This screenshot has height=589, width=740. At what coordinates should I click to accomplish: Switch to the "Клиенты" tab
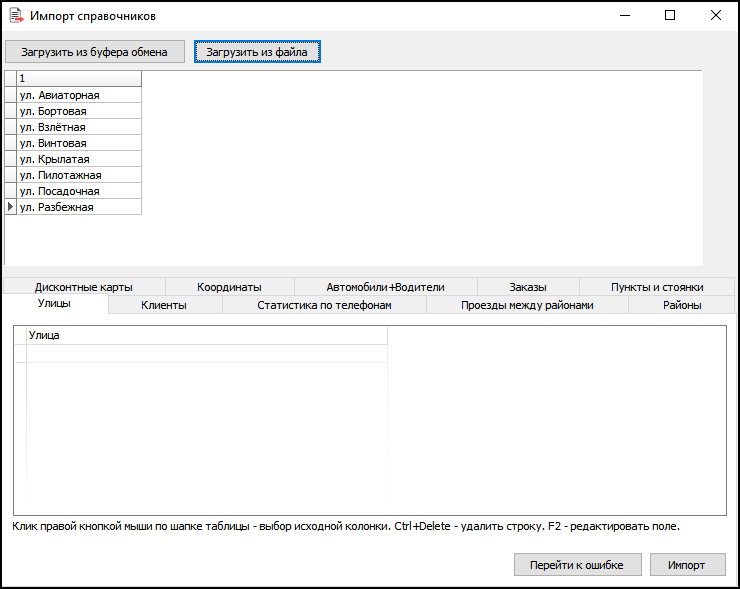coord(164,305)
